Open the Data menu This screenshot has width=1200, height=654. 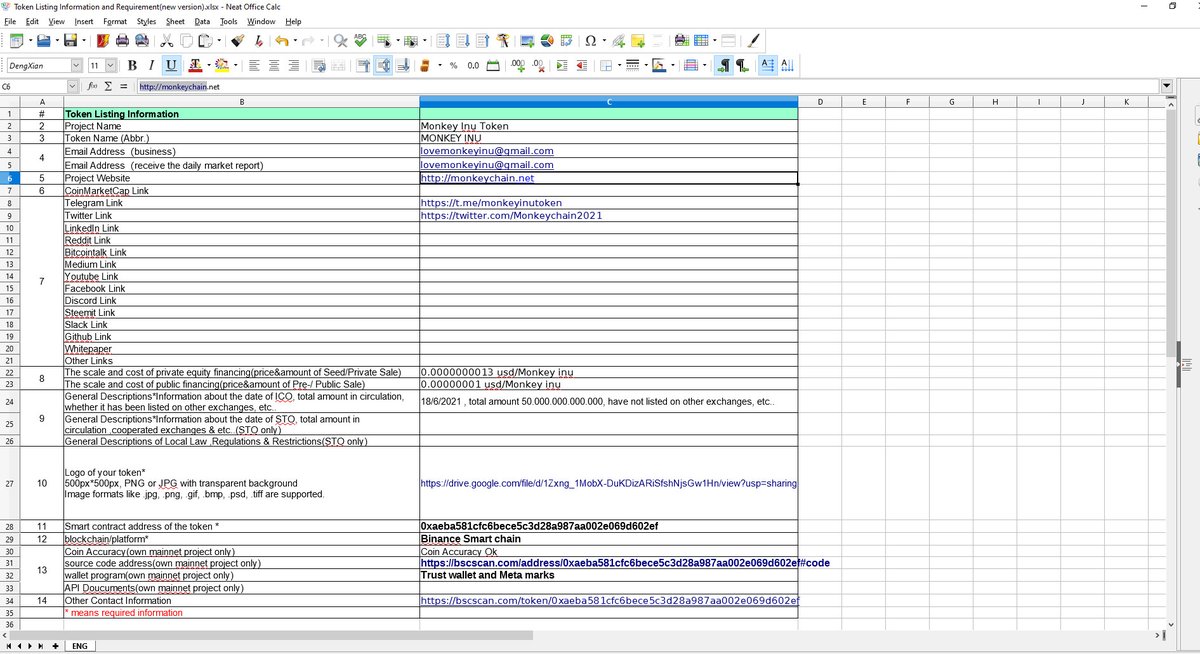[x=202, y=21]
